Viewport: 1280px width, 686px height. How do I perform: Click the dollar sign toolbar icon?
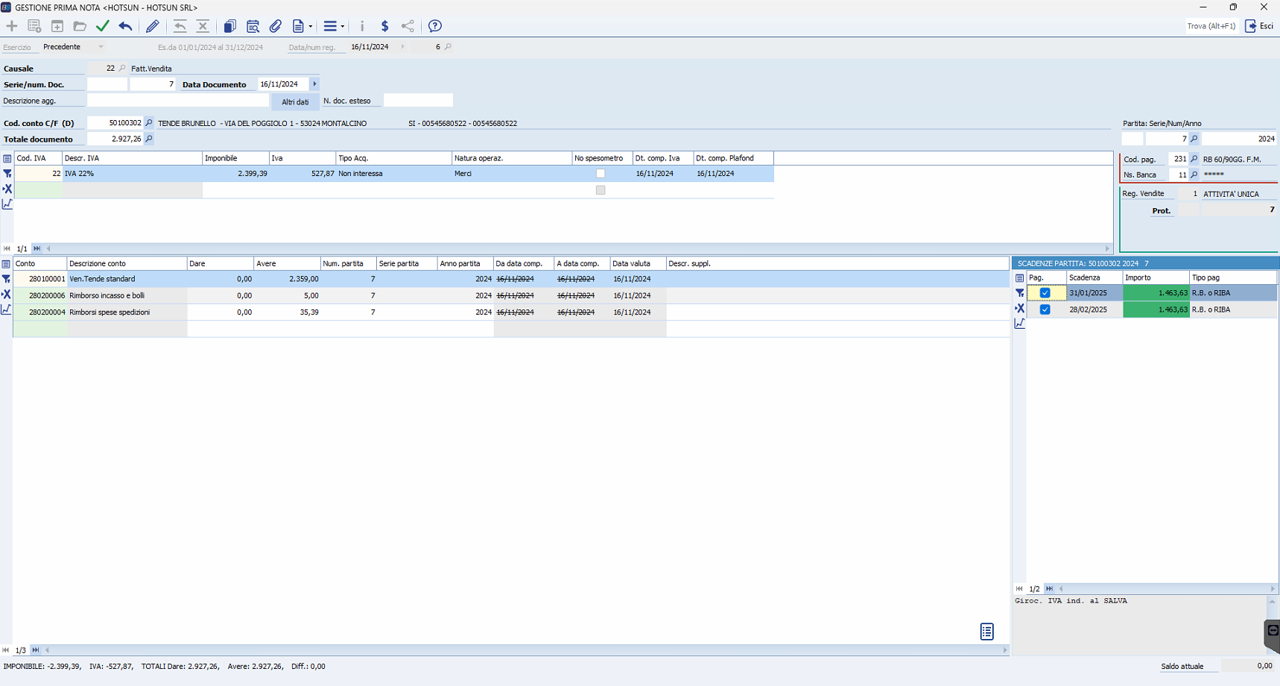(385, 26)
